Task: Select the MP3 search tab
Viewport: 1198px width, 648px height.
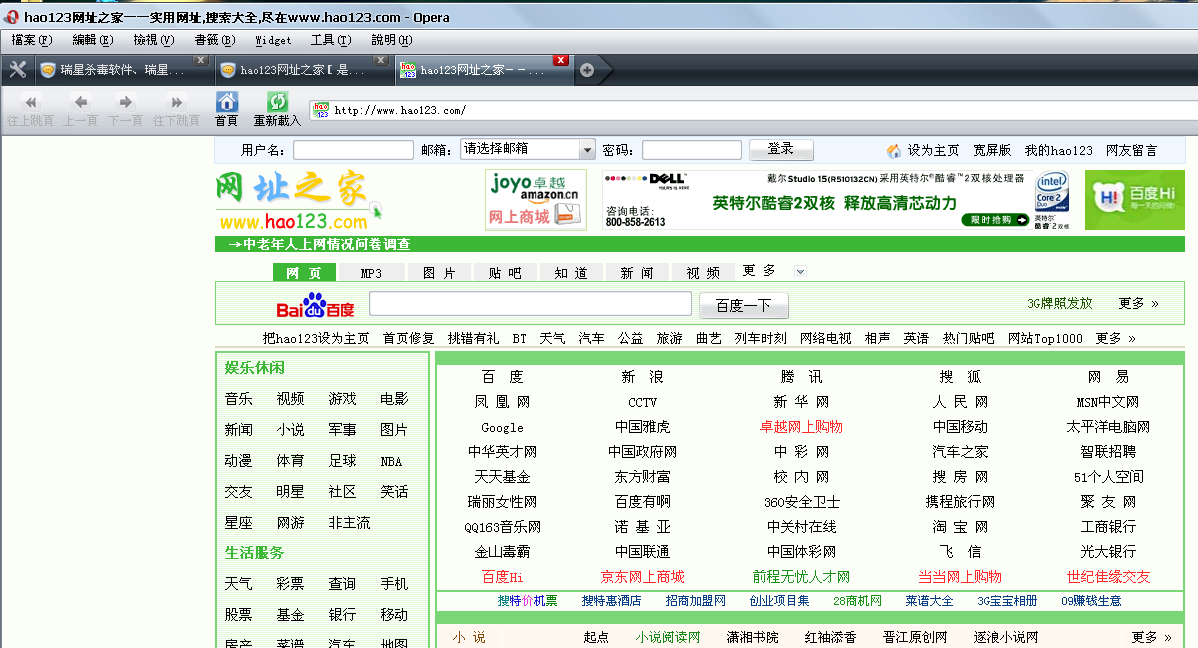Action: pyautogui.click(x=371, y=273)
